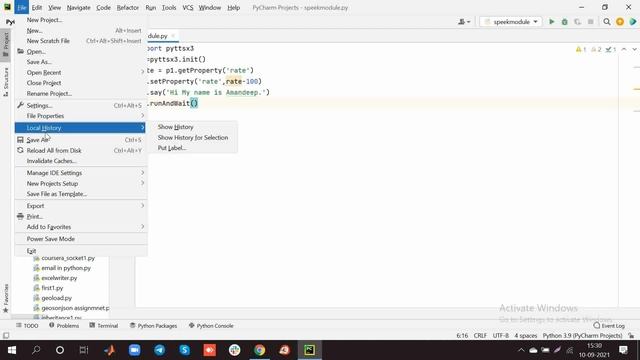640x360 pixels.
Task: Open the VCS menu
Action: click(188, 7)
